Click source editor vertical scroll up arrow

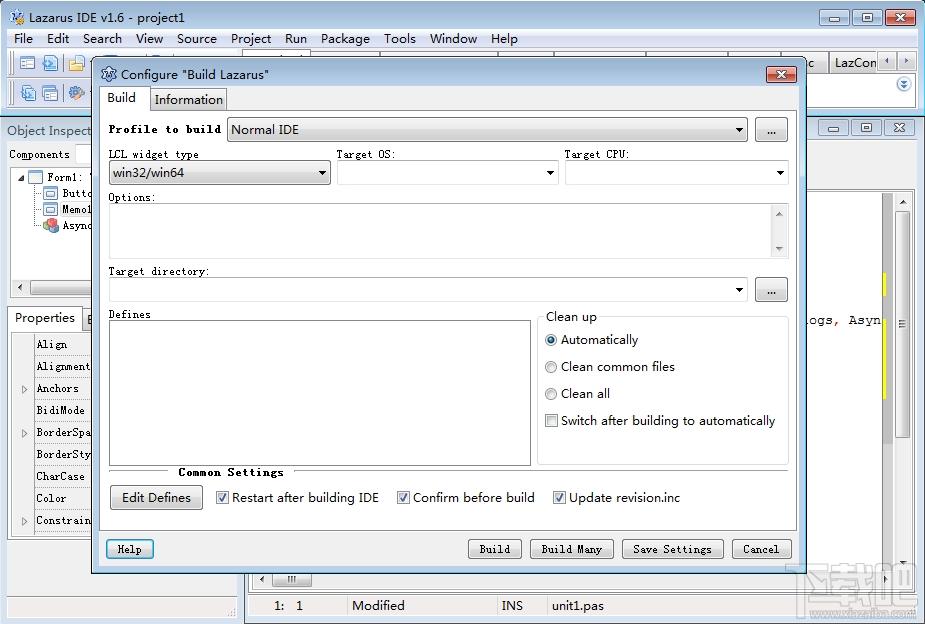point(903,202)
